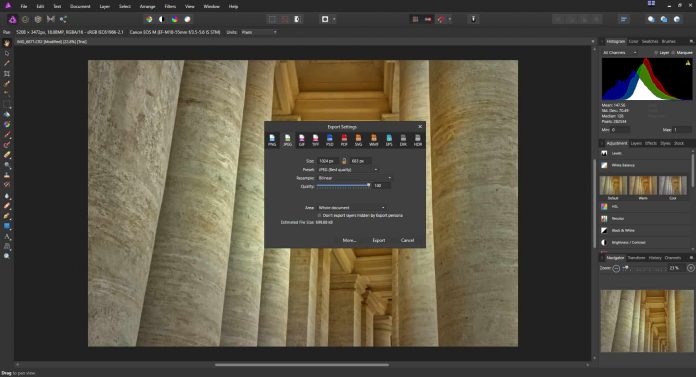Click the zoom out minus button in Navigator
696x377 pixels.
click(x=616, y=268)
